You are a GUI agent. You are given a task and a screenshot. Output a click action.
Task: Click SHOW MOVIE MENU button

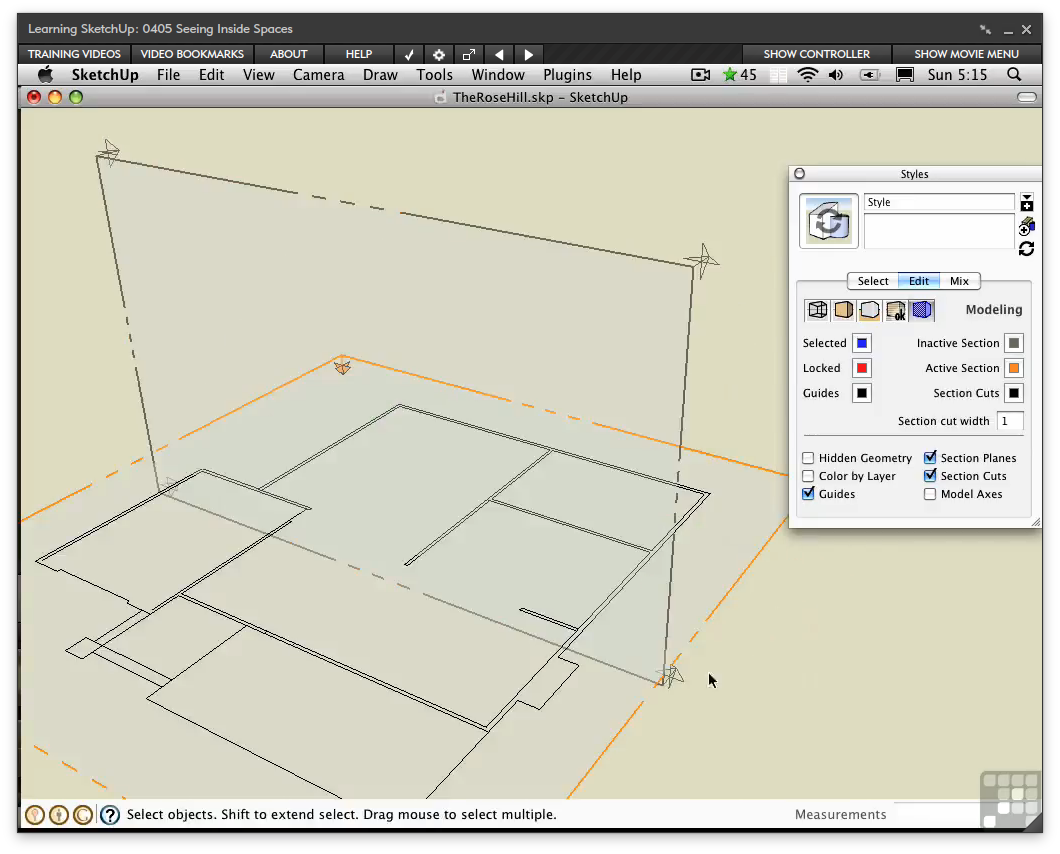pyautogui.click(x=966, y=54)
